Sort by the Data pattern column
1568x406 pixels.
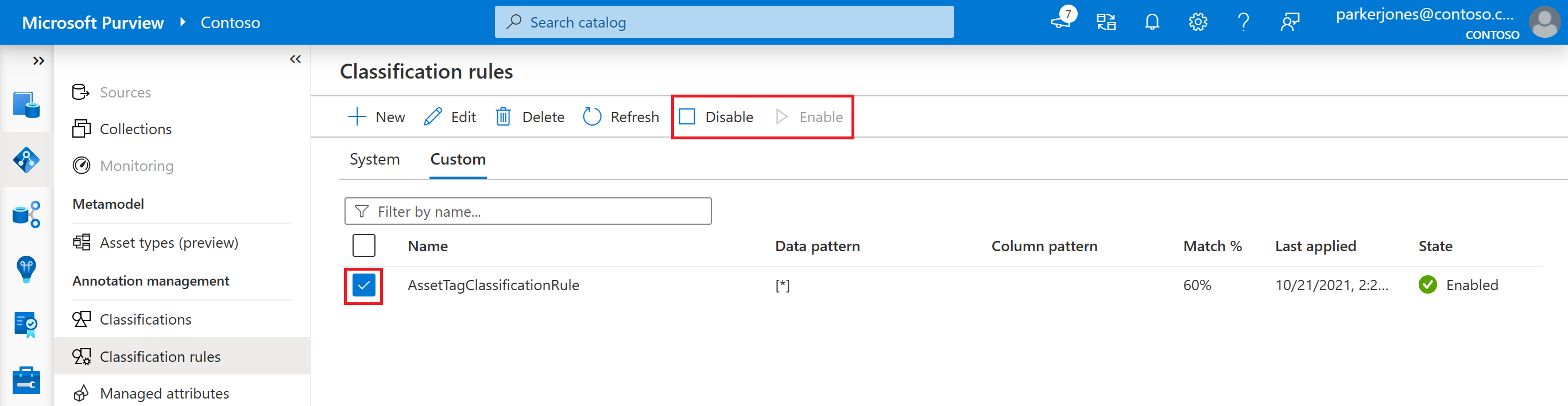(817, 246)
